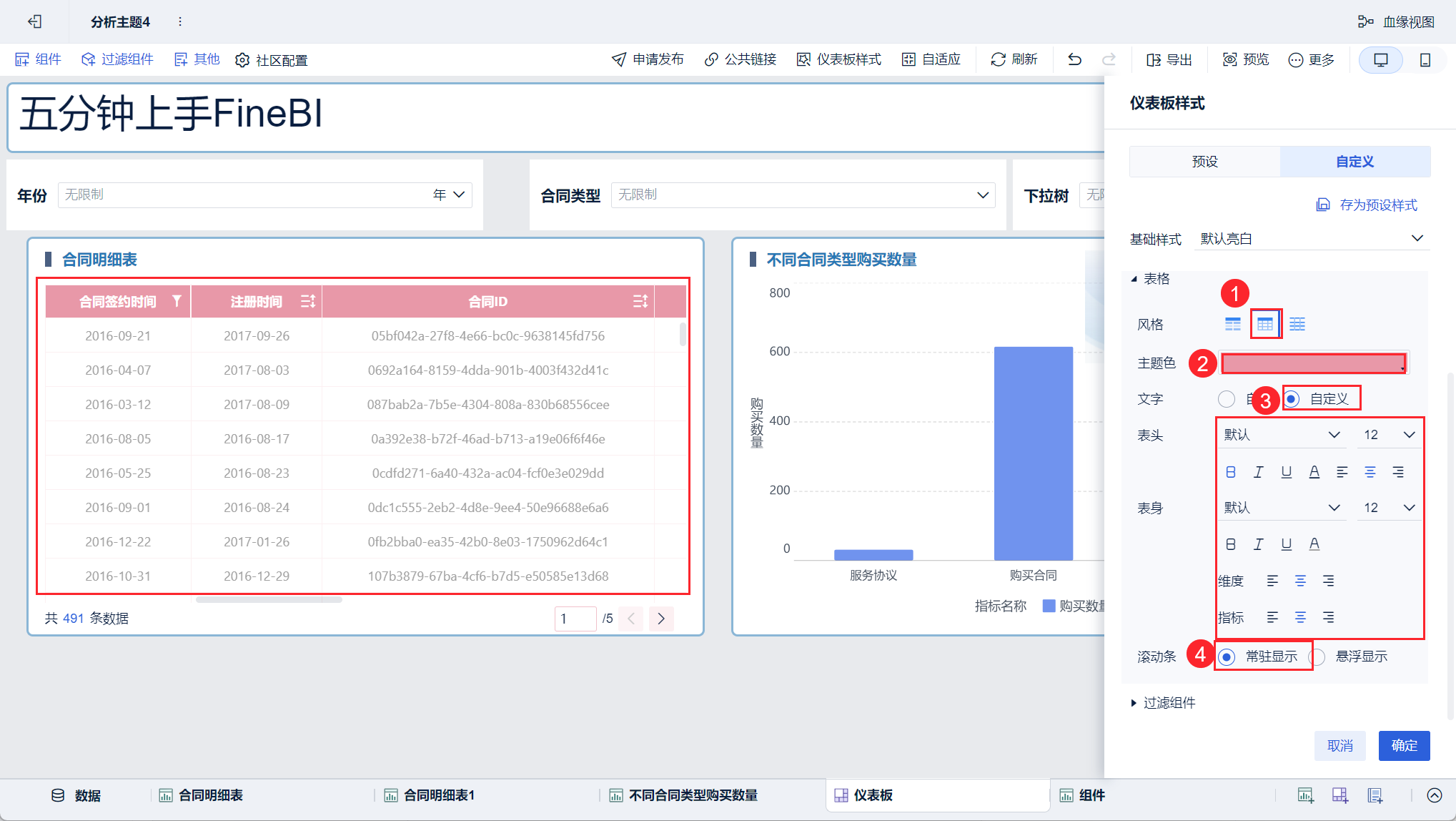
Task: Click 导出 to export the dashboard
Action: coord(1169,60)
